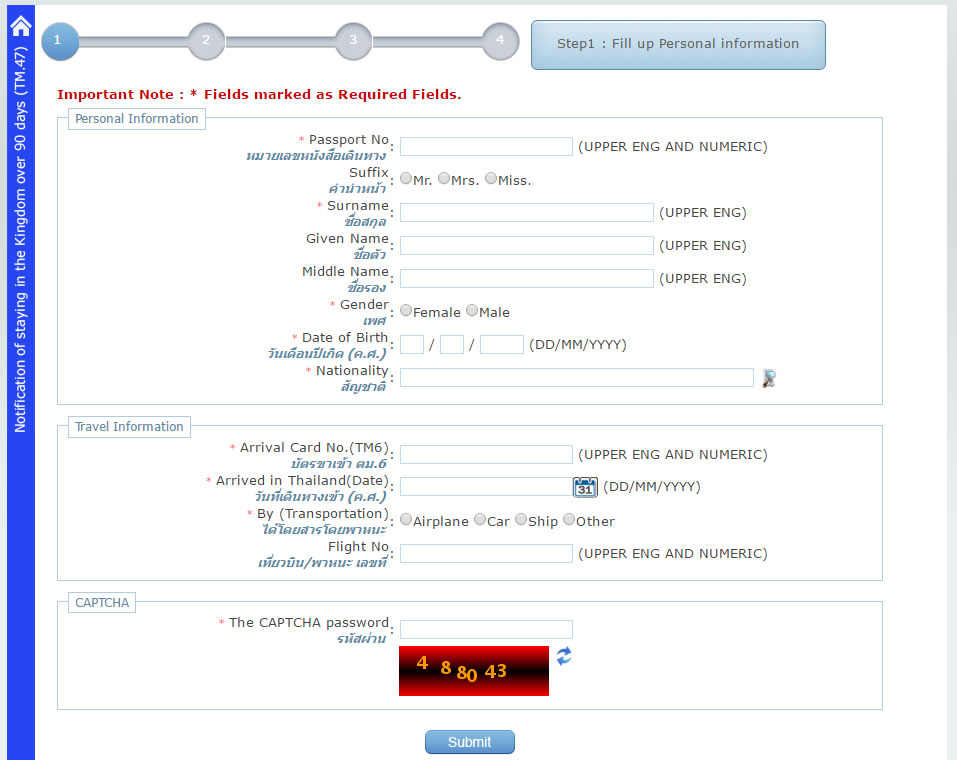Click the 'Travel Information' section heading
The image size is (957, 760).
[129, 427]
